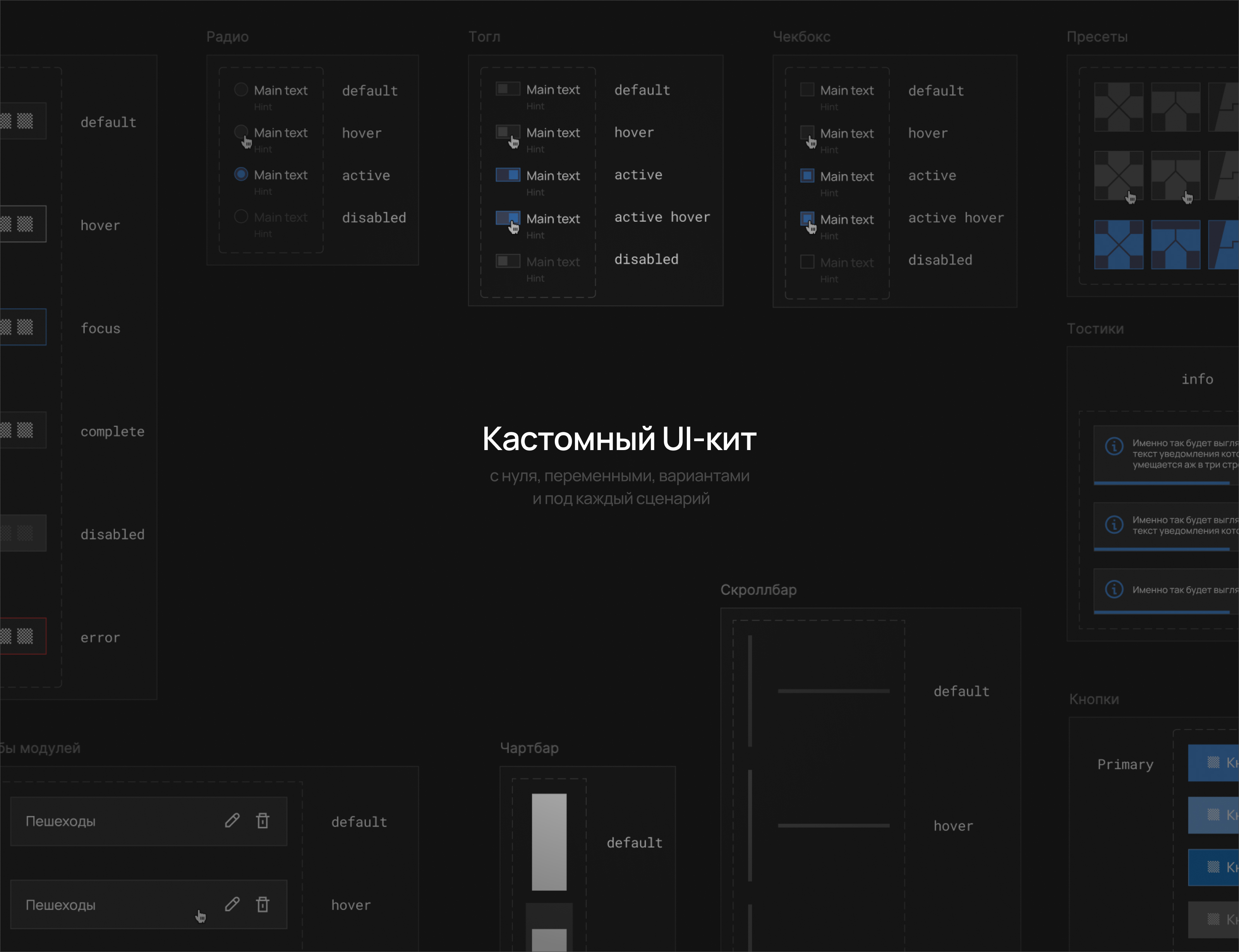Click the trash icon in hover Пешеходы row
The height and width of the screenshot is (952, 1239).
click(x=263, y=904)
